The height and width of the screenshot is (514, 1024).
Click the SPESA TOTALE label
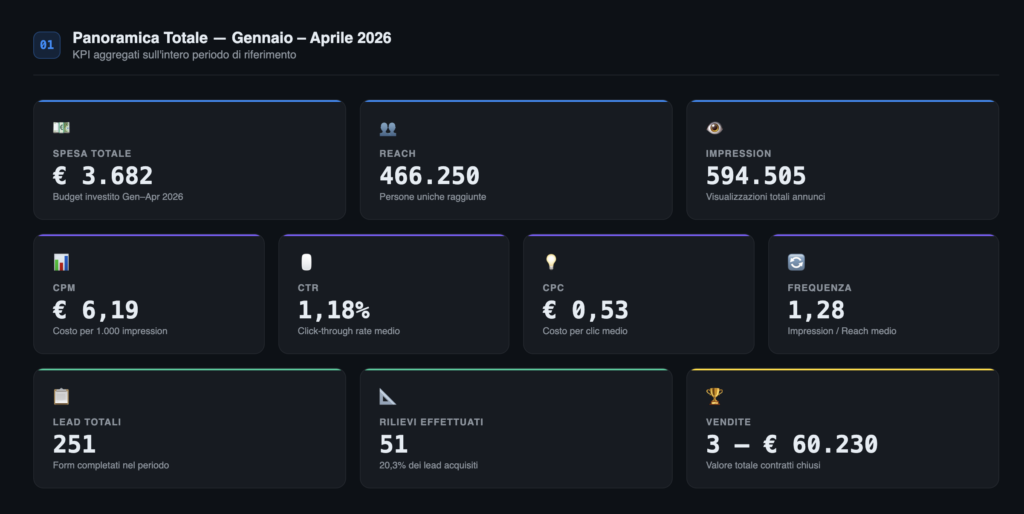pyautogui.click(x=92, y=153)
